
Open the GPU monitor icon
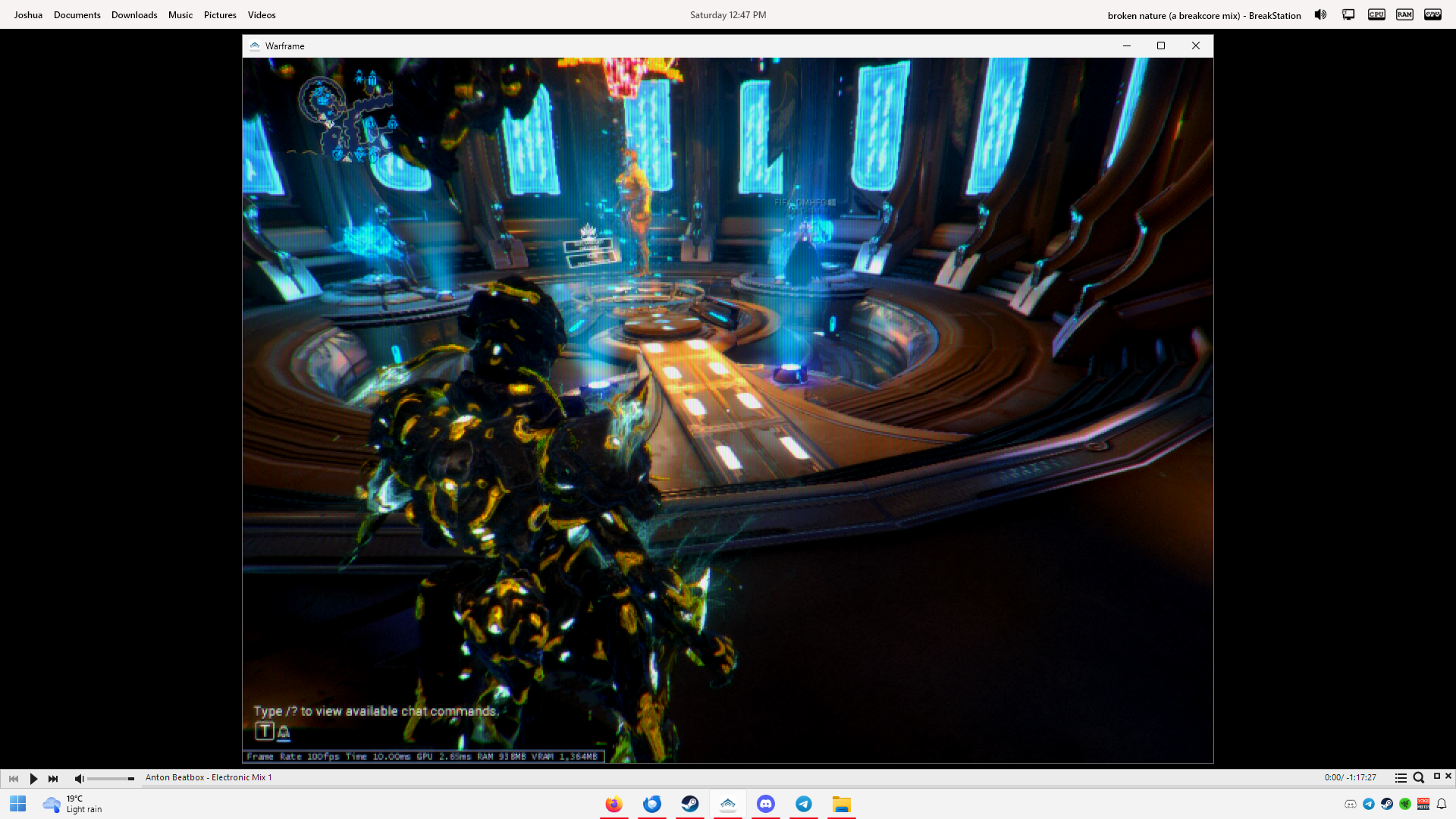coord(1432,14)
